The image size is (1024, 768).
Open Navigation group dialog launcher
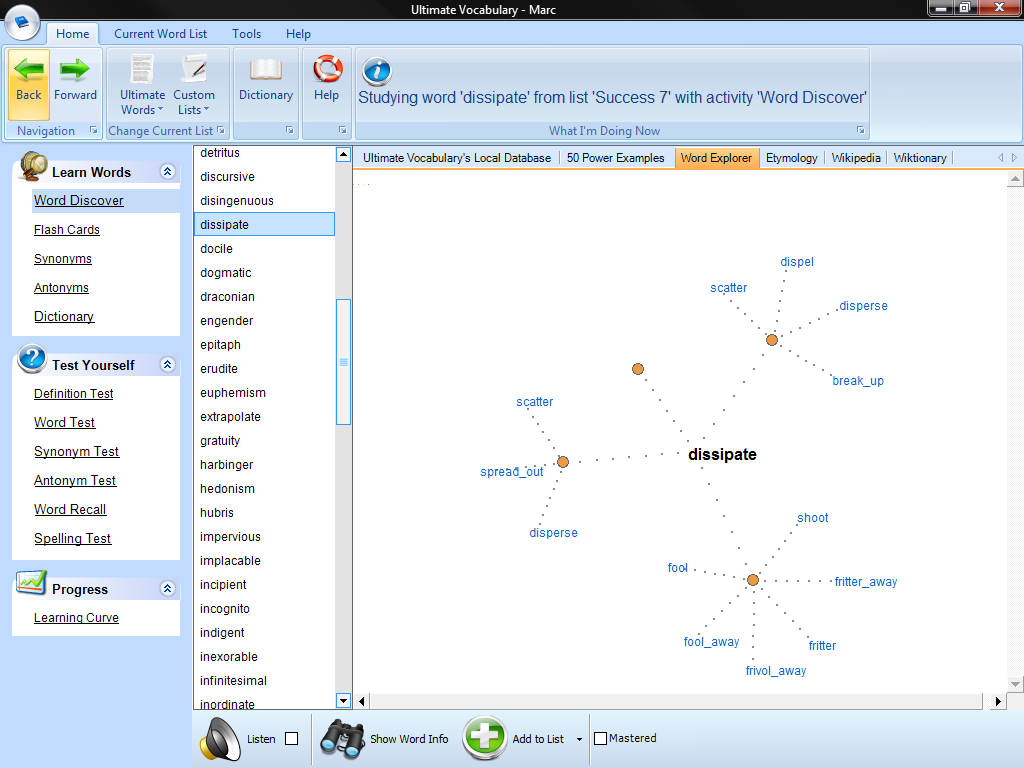(x=93, y=130)
